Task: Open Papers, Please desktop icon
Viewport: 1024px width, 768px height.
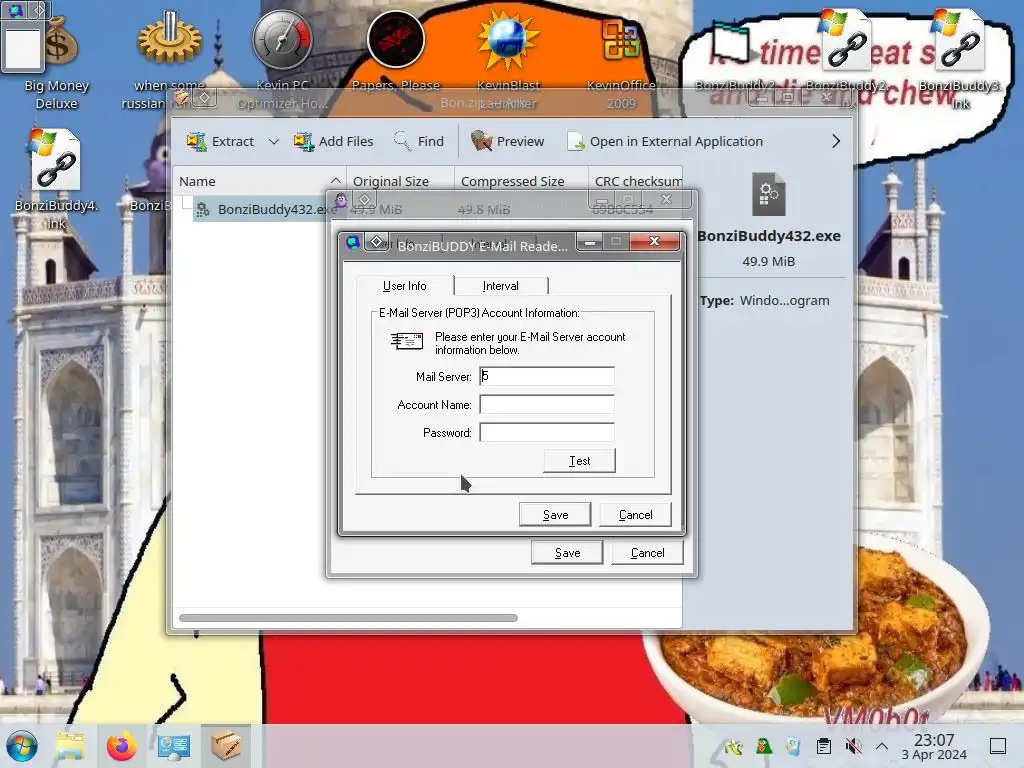Action: pyautogui.click(x=396, y=40)
